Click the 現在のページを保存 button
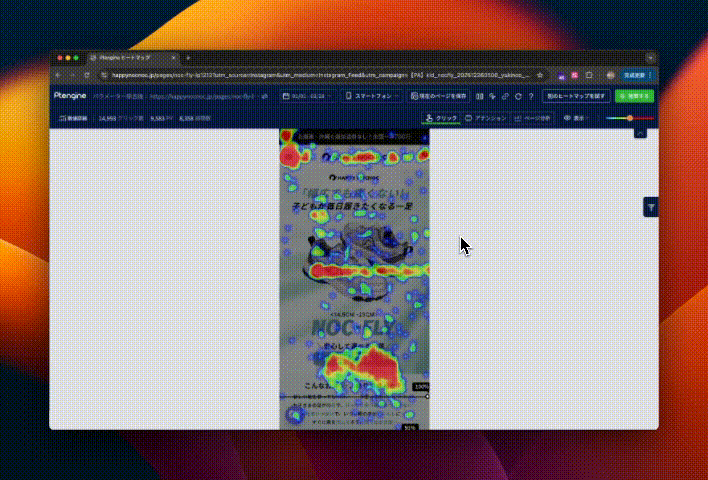 point(439,96)
